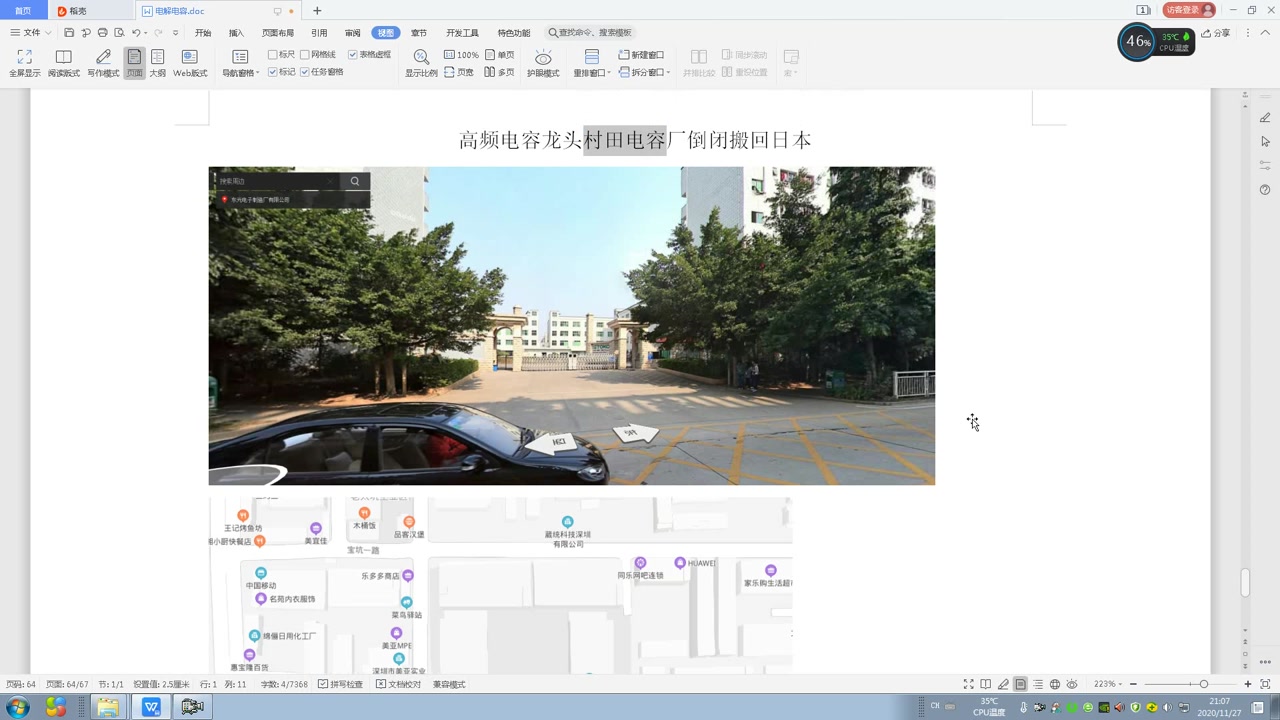Viewport: 1280px width, 720px height.
Task: Open Windows Start button
Action: click(18, 707)
